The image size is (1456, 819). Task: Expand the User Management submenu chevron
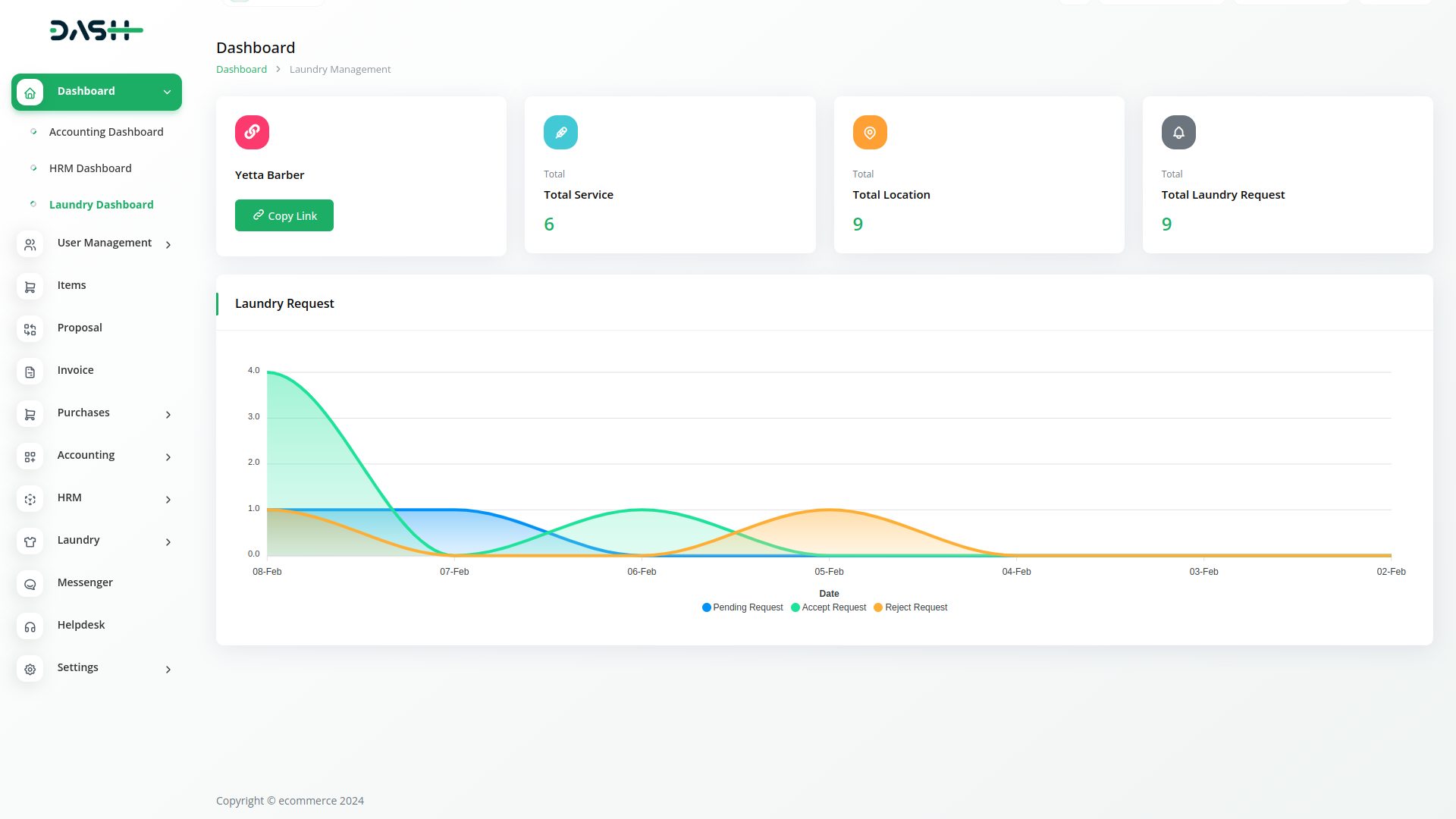[x=168, y=244]
